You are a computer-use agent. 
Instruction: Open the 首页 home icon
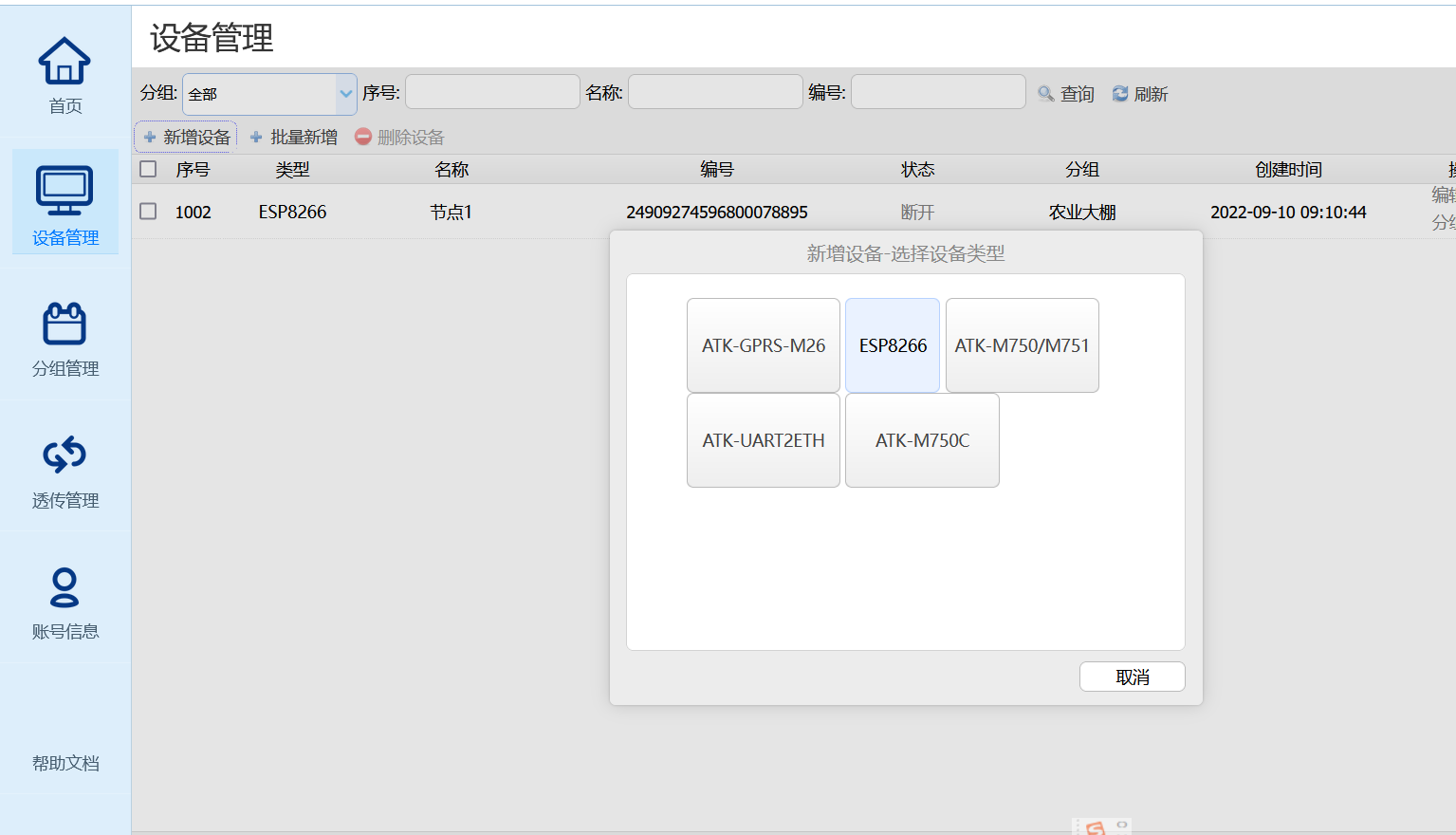coord(65,61)
